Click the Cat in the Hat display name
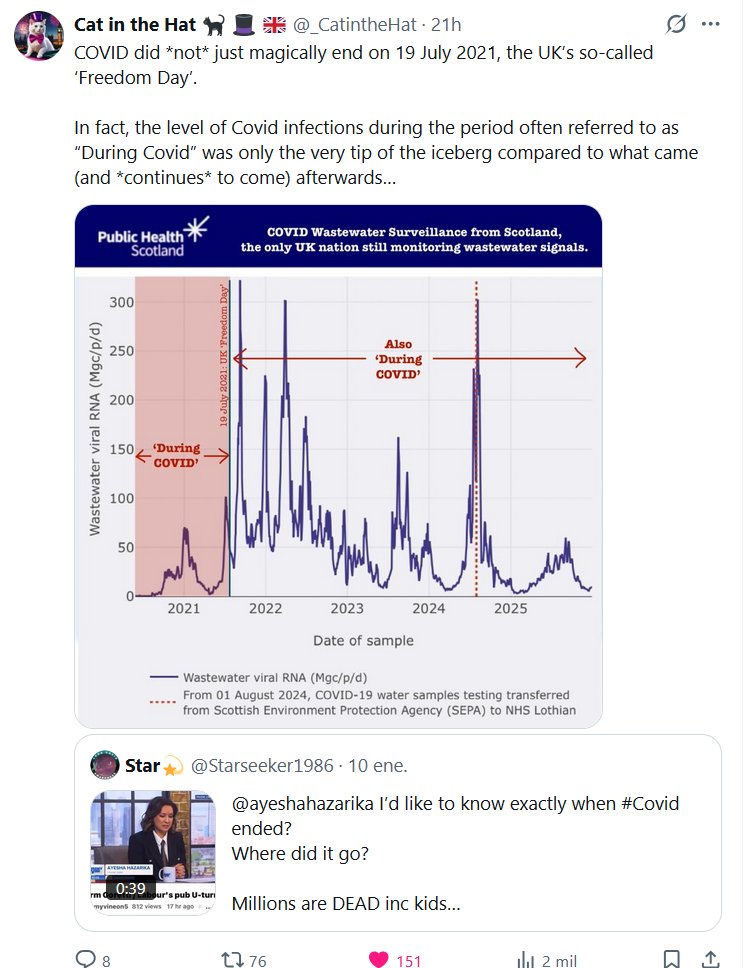Screen dimensions: 744x968 (134, 24)
